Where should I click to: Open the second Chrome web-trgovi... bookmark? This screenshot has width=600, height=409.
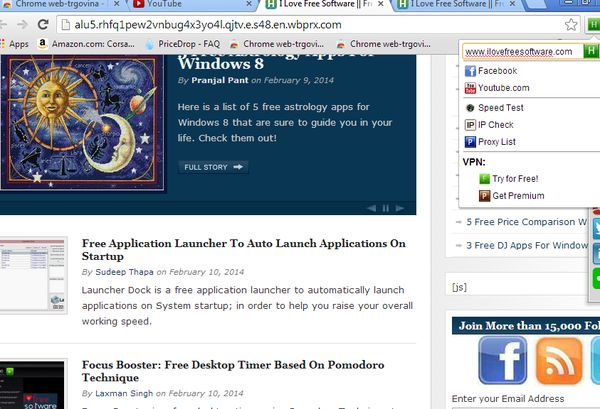click(383, 44)
